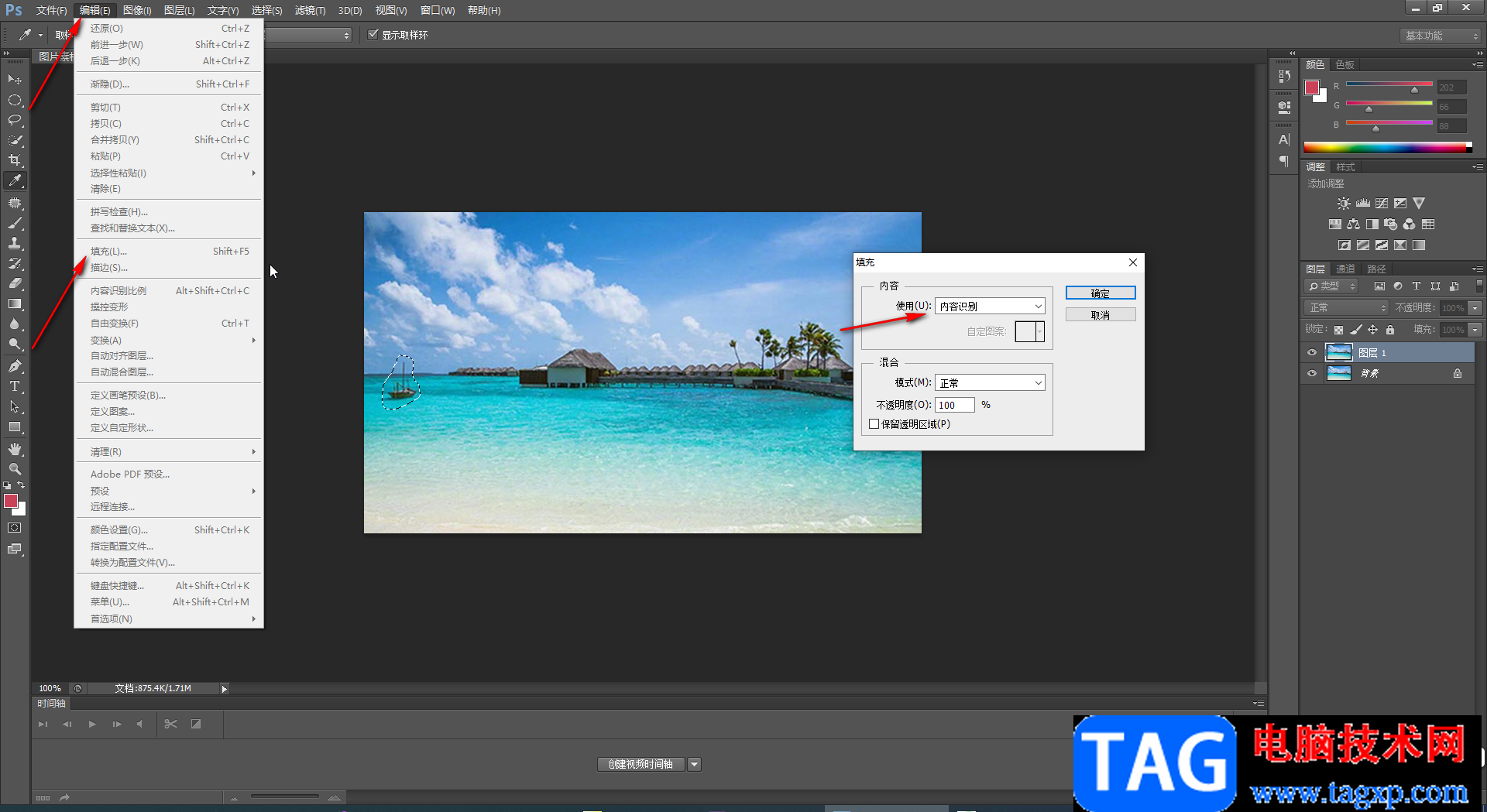Open the Paragraph panel icon
Screen dimensions: 1487x812
pyautogui.click(x=1284, y=161)
